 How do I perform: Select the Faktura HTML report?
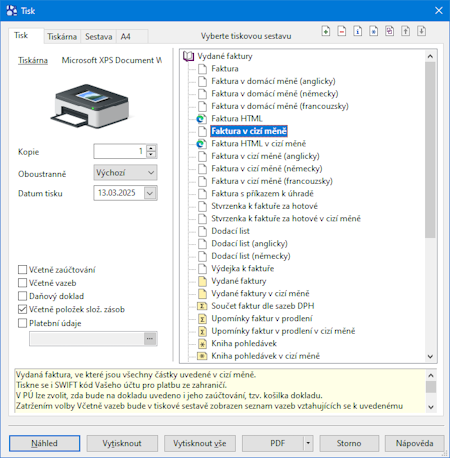(x=237, y=119)
